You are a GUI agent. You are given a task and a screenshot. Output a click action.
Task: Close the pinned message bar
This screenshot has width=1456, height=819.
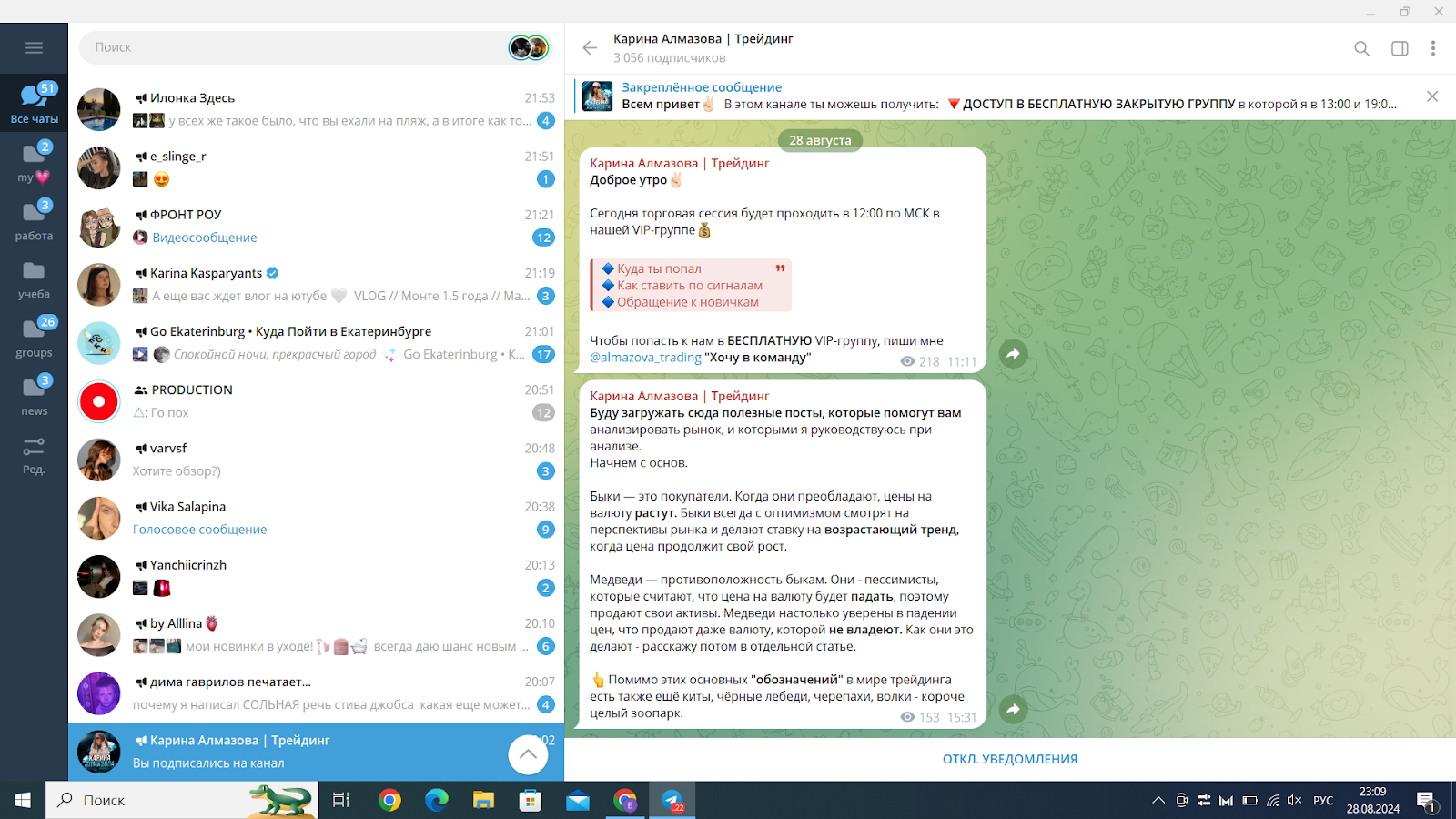pyautogui.click(x=1432, y=96)
